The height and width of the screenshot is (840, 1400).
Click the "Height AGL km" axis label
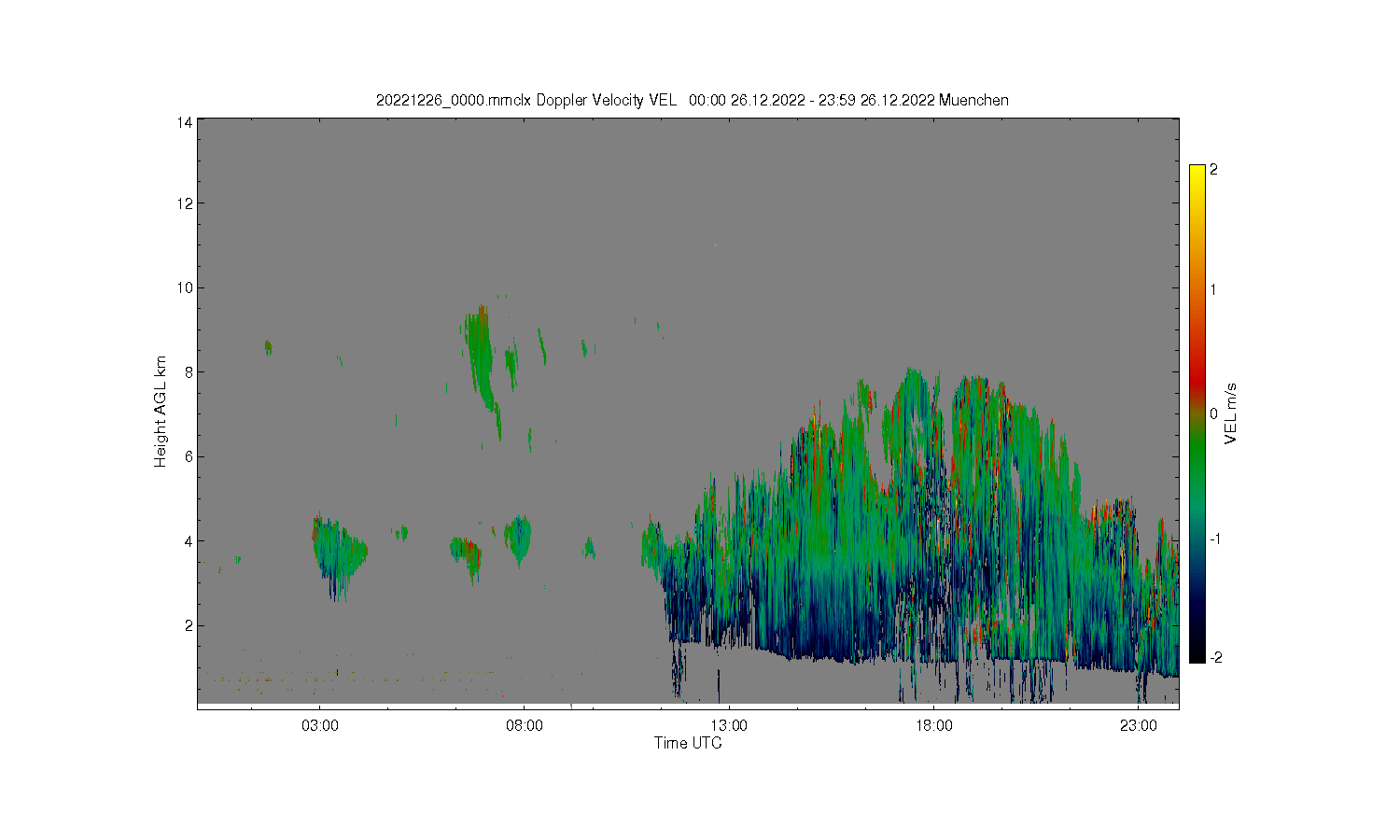(x=161, y=412)
